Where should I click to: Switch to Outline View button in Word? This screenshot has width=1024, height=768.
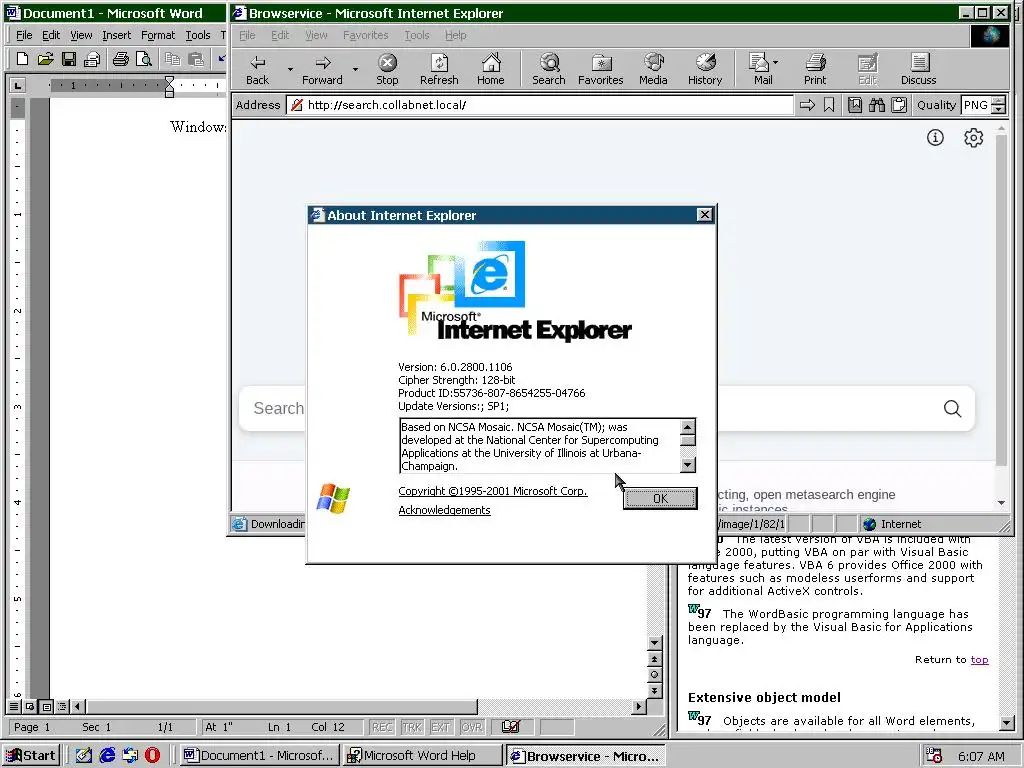(63, 707)
